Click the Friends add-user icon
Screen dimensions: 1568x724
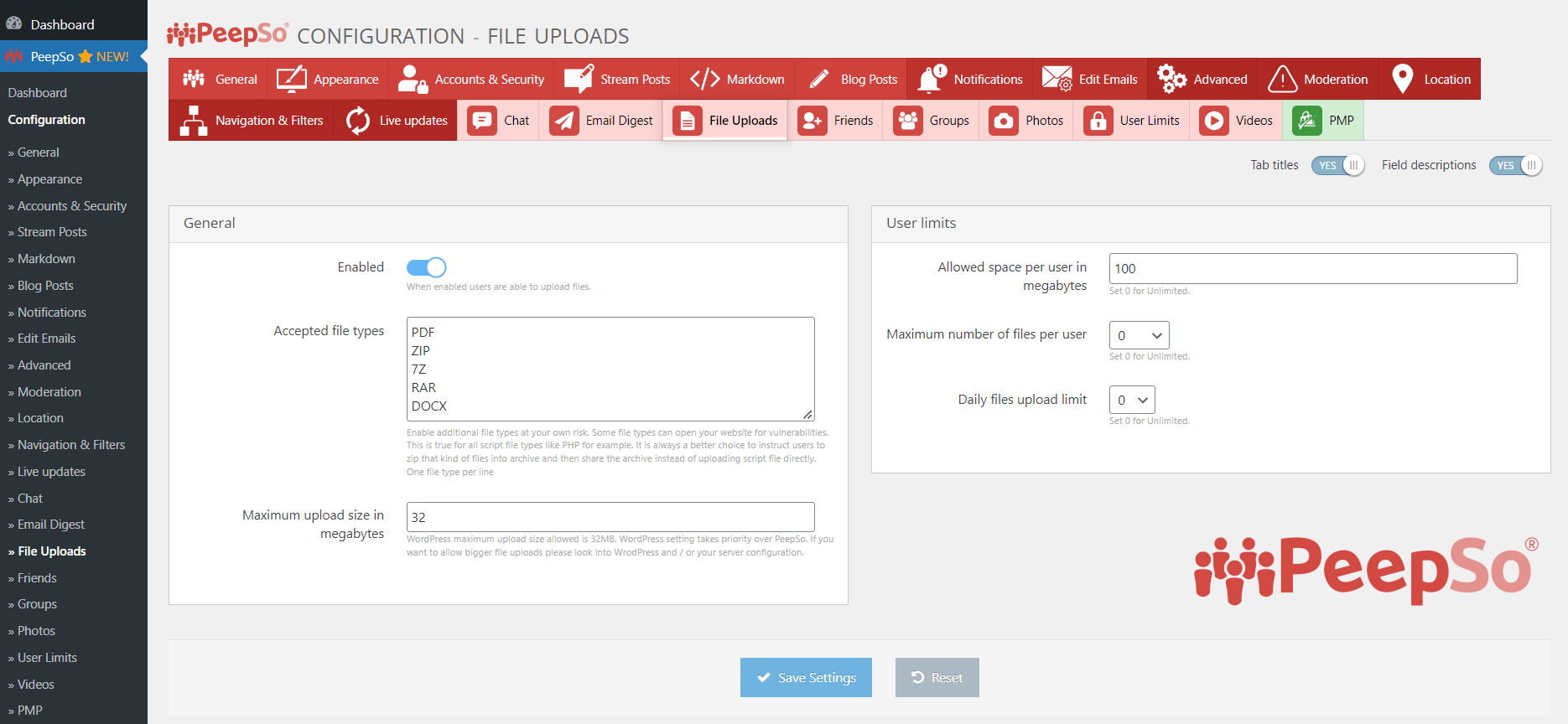pos(813,121)
